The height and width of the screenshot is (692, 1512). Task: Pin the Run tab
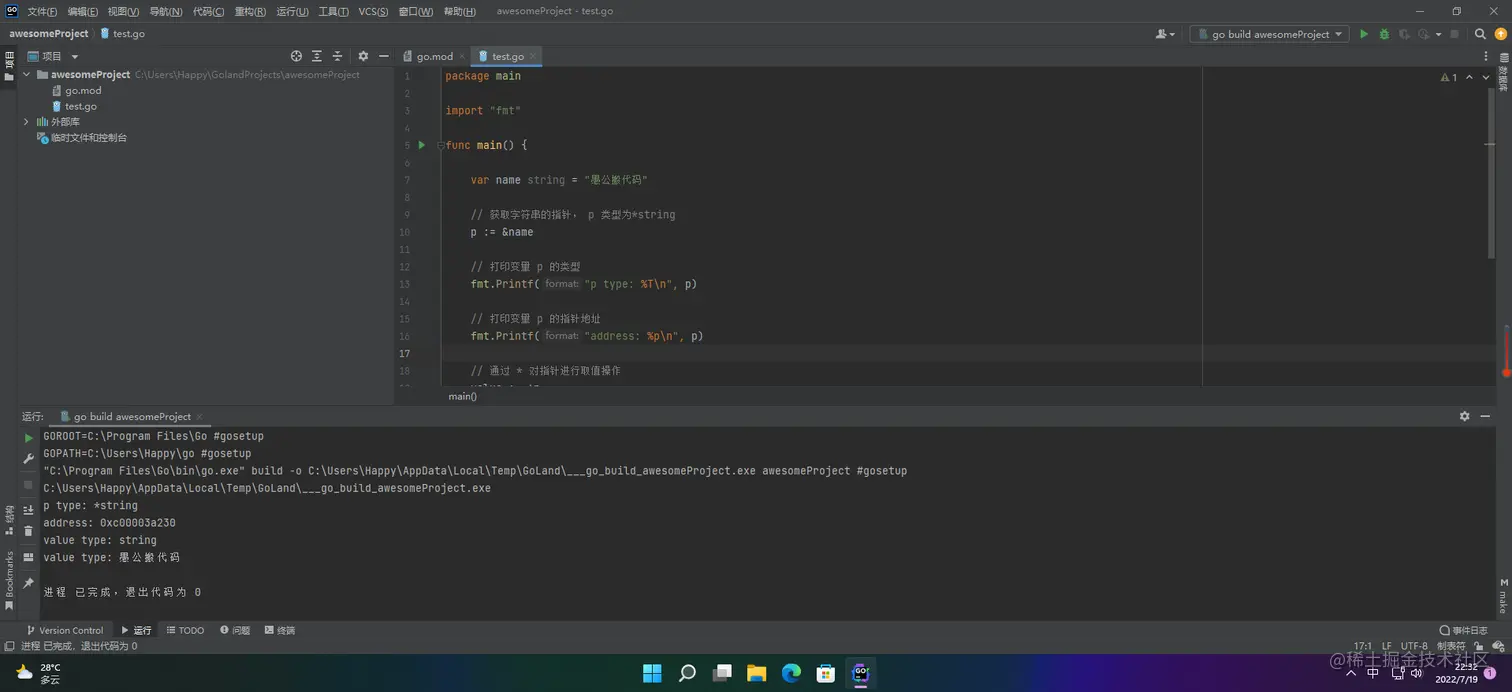click(x=28, y=583)
